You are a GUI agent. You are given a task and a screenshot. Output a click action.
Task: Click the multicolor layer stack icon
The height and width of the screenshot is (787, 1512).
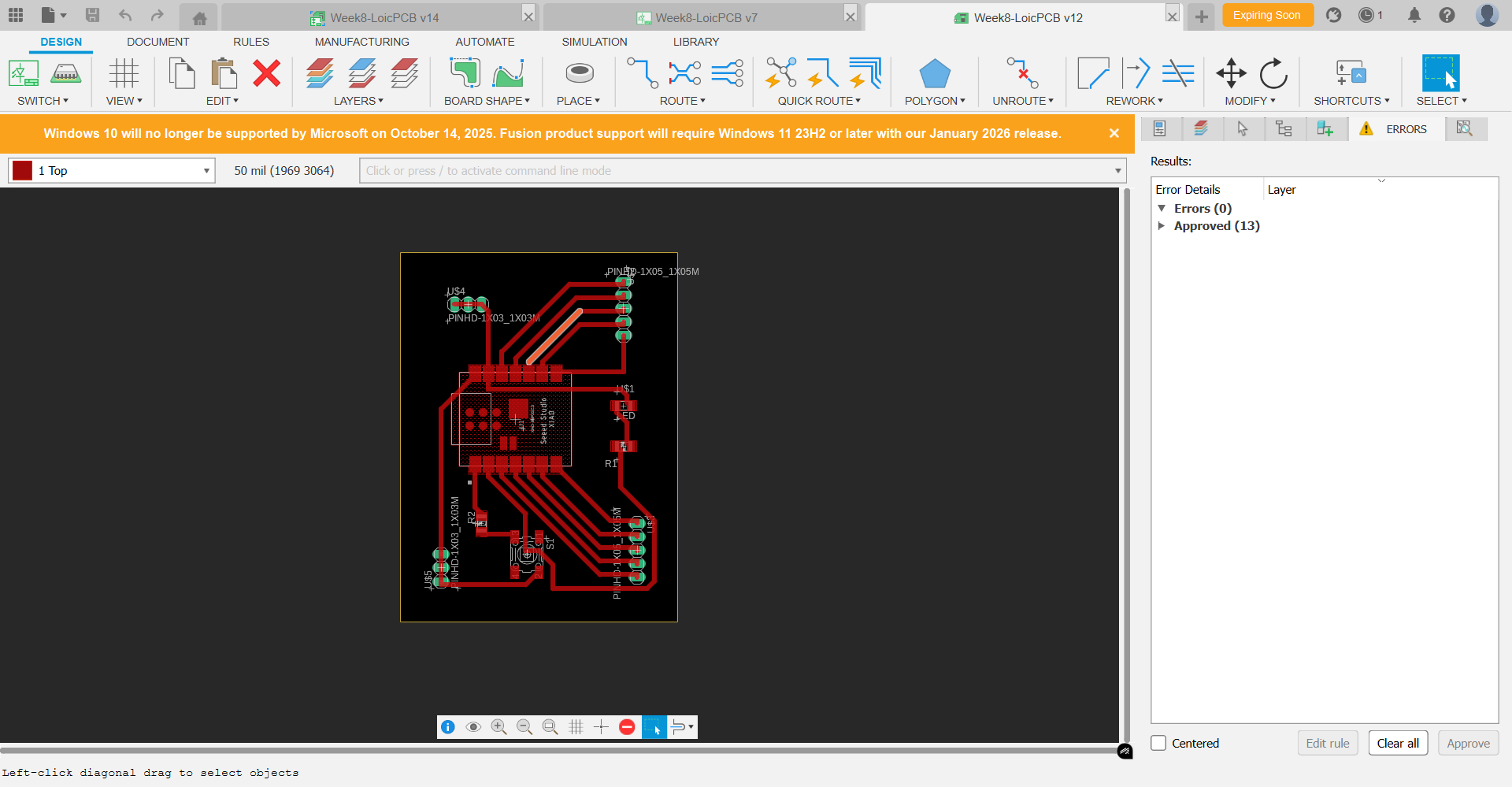pos(320,74)
